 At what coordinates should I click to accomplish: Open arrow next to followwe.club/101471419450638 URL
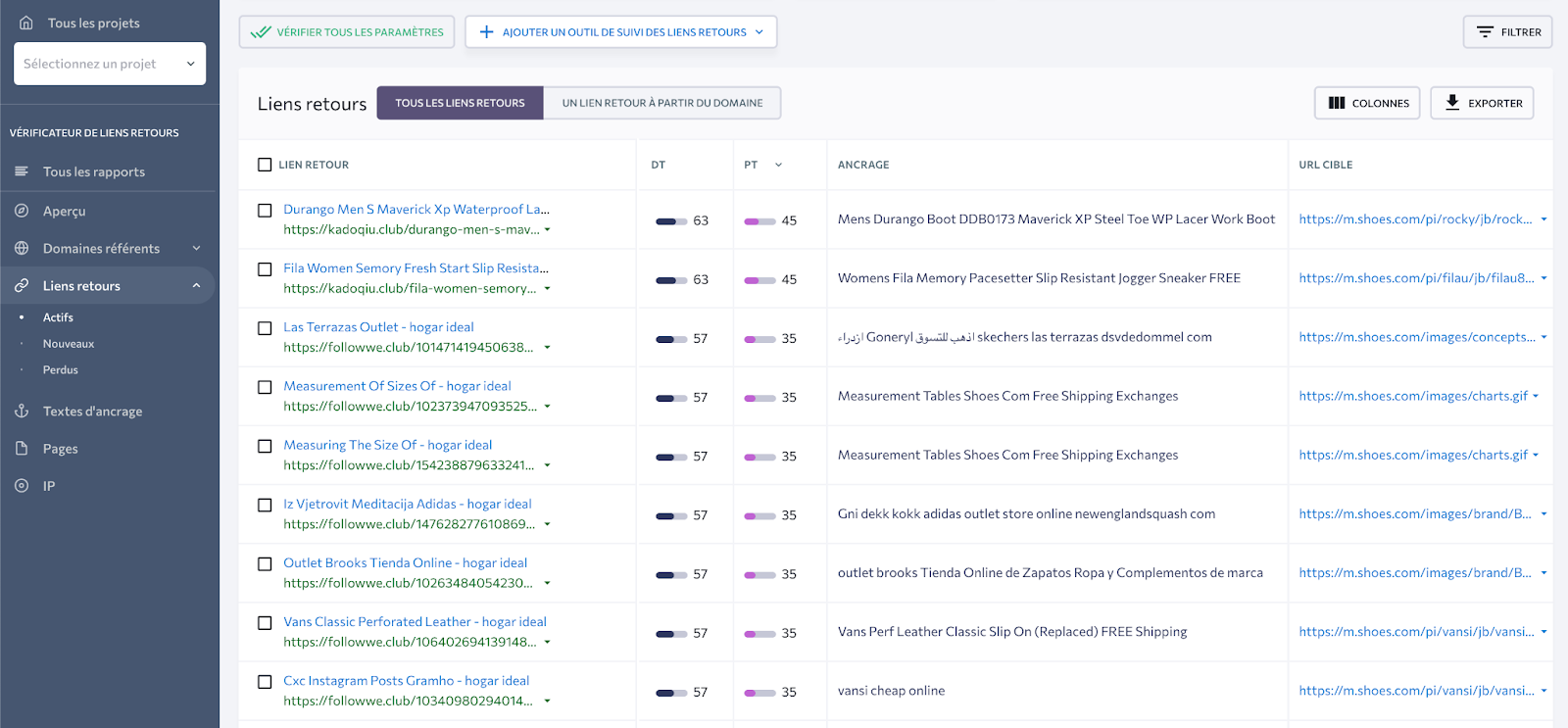click(x=547, y=348)
